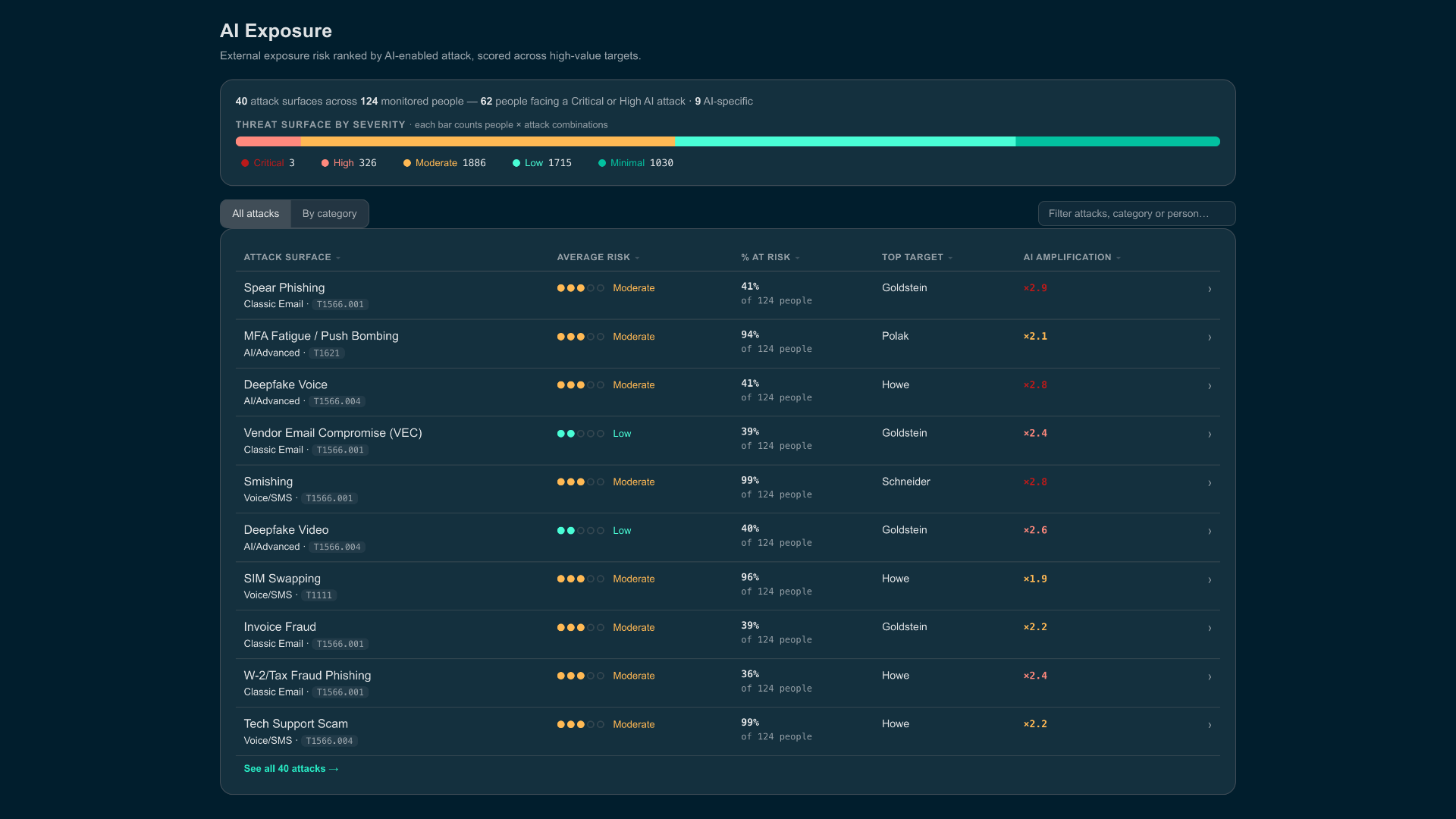1456x819 pixels.
Task: Switch to the All attacks tab
Action: [256, 214]
